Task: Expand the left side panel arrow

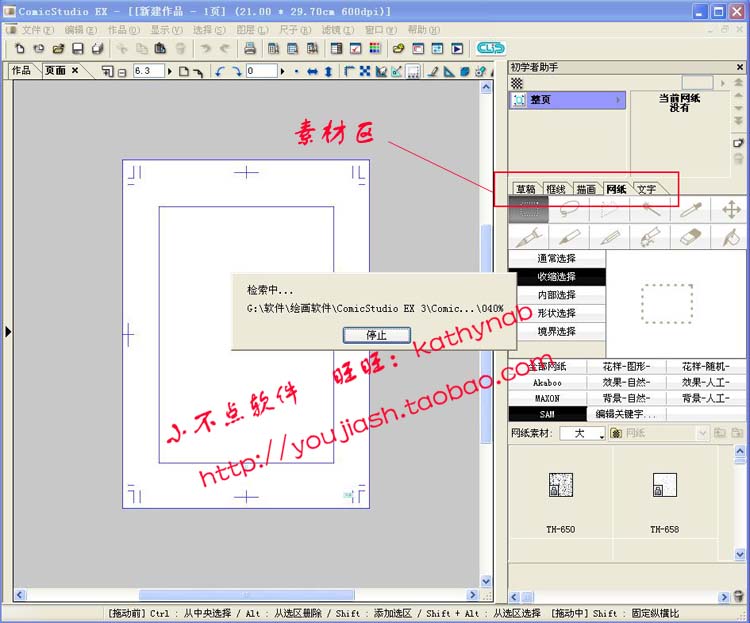Action: (8, 331)
